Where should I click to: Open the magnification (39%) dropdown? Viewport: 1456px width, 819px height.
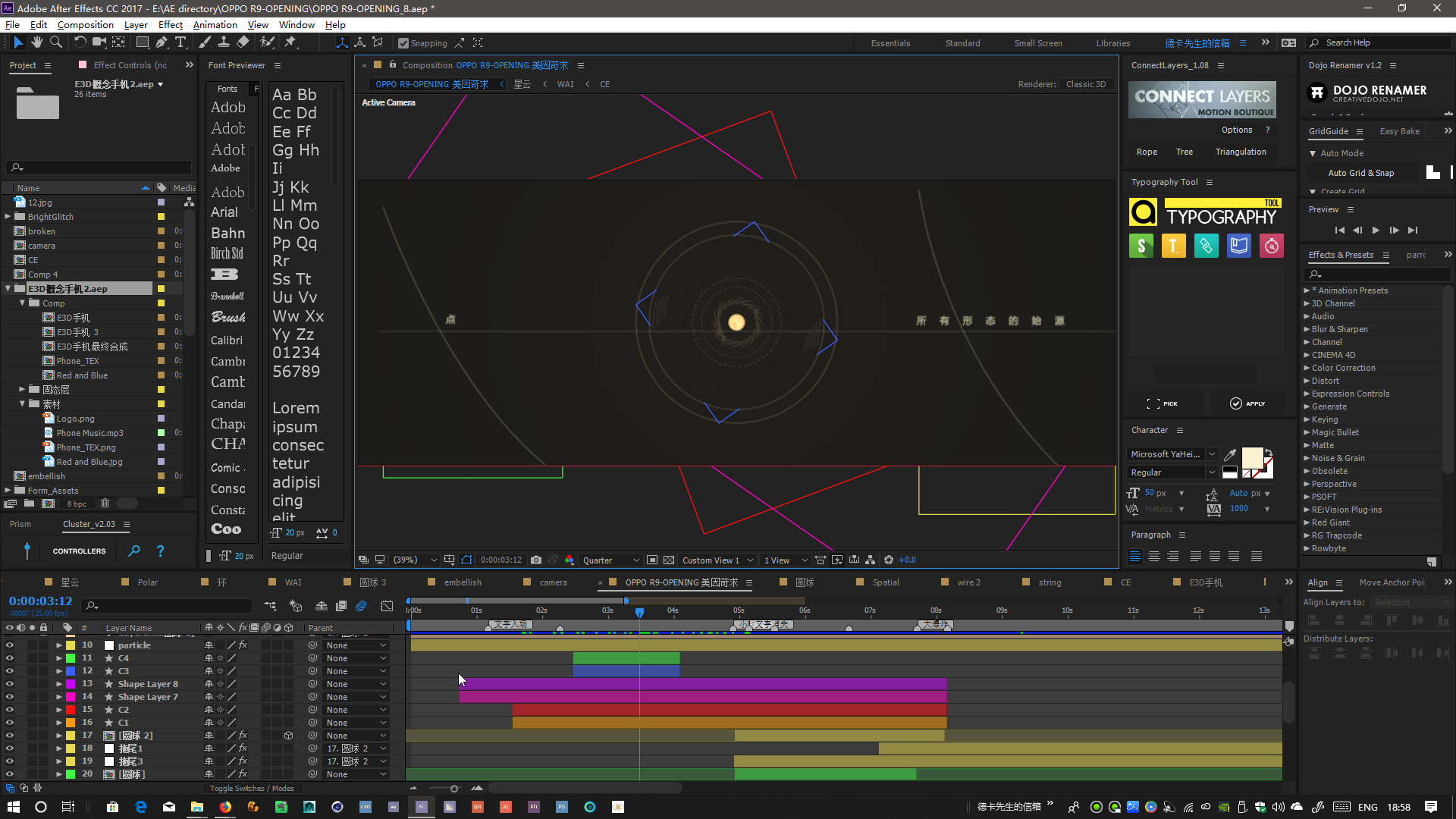coord(414,560)
